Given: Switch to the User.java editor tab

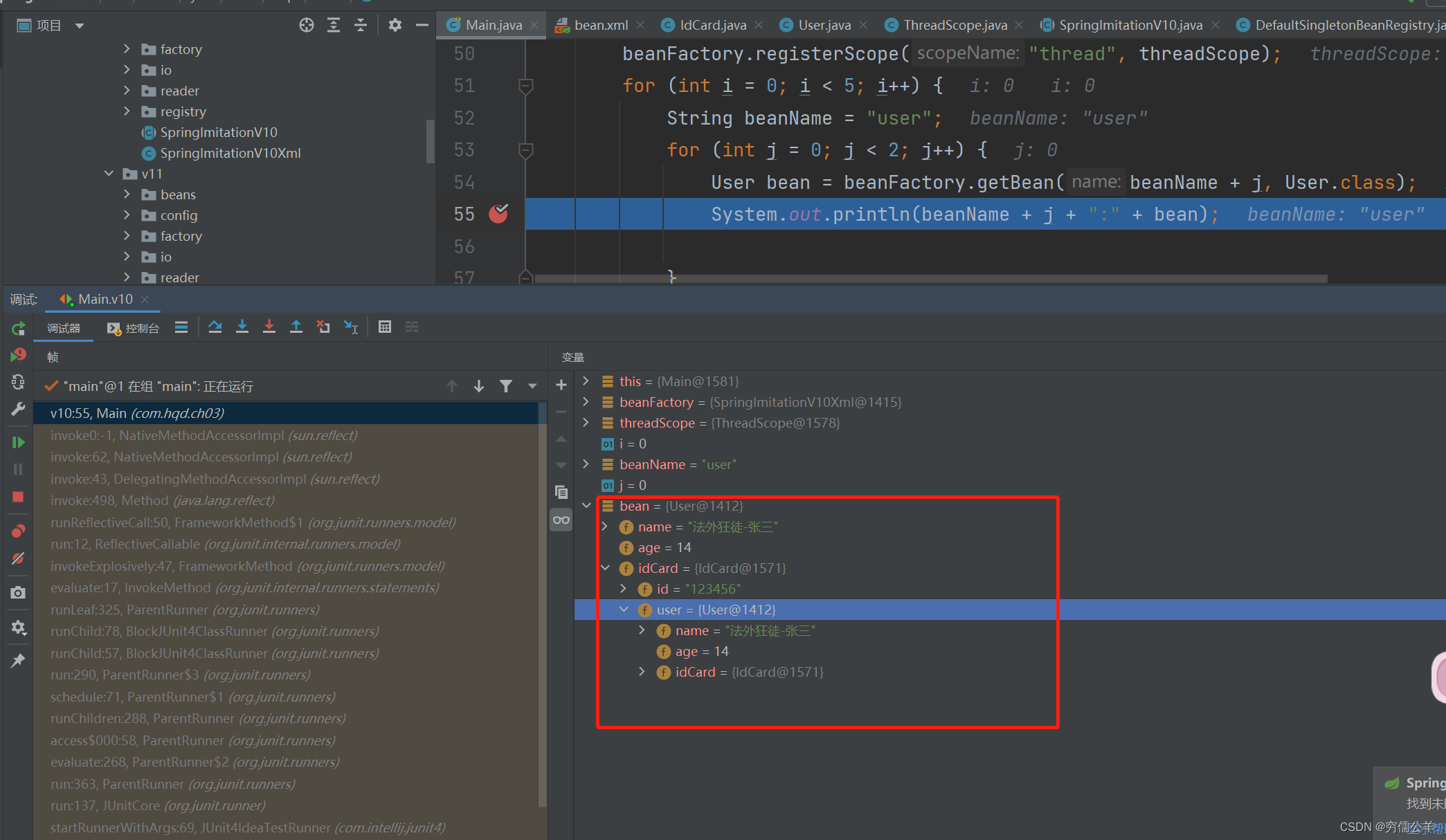Looking at the screenshot, I should pyautogui.click(x=824, y=25).
